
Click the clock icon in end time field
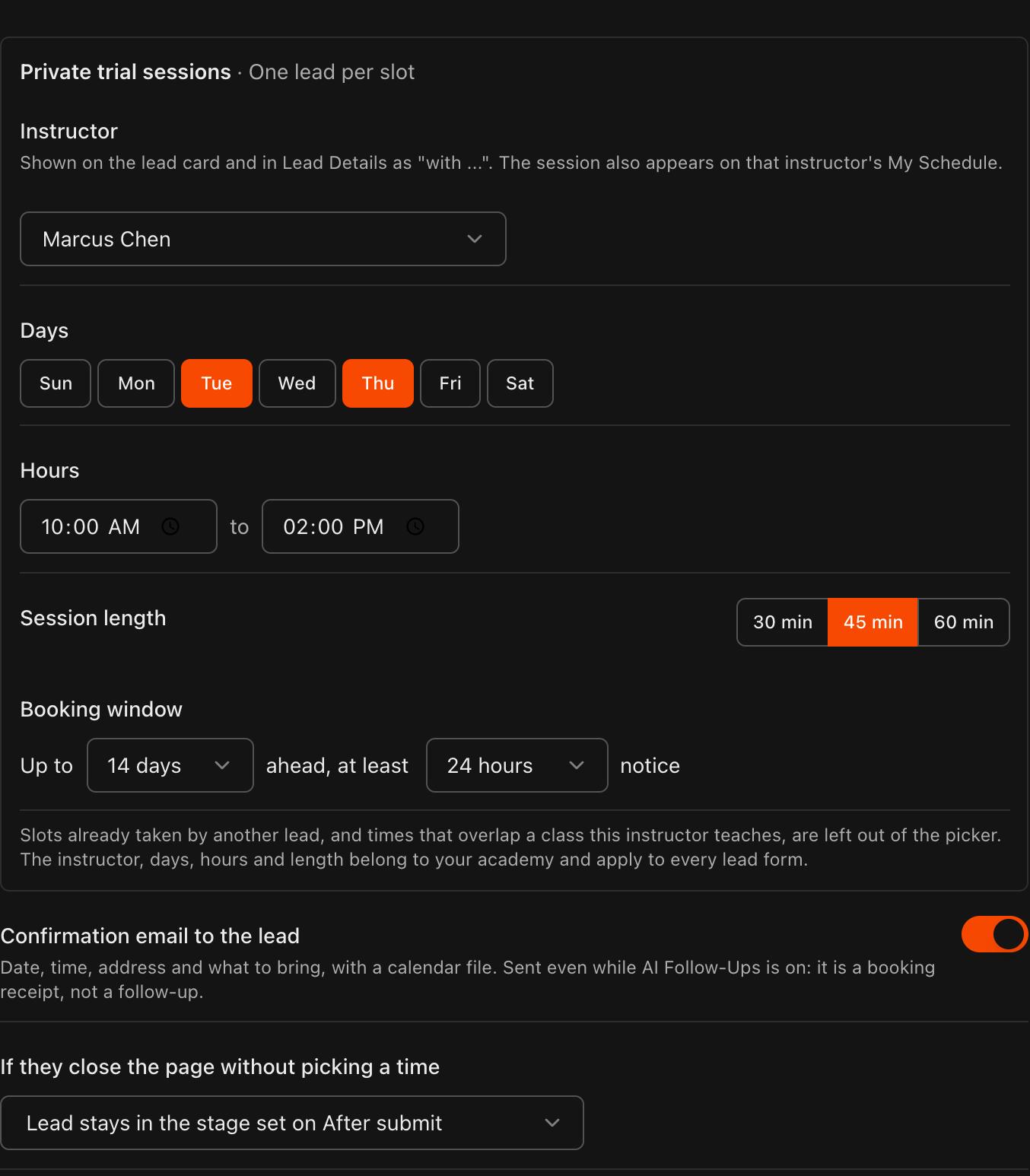415,526
